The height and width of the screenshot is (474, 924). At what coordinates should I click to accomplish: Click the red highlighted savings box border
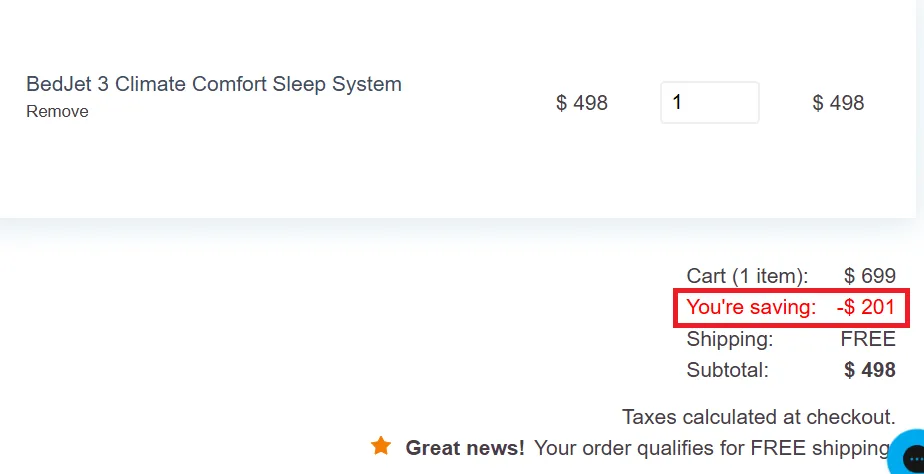pos(791,308)
